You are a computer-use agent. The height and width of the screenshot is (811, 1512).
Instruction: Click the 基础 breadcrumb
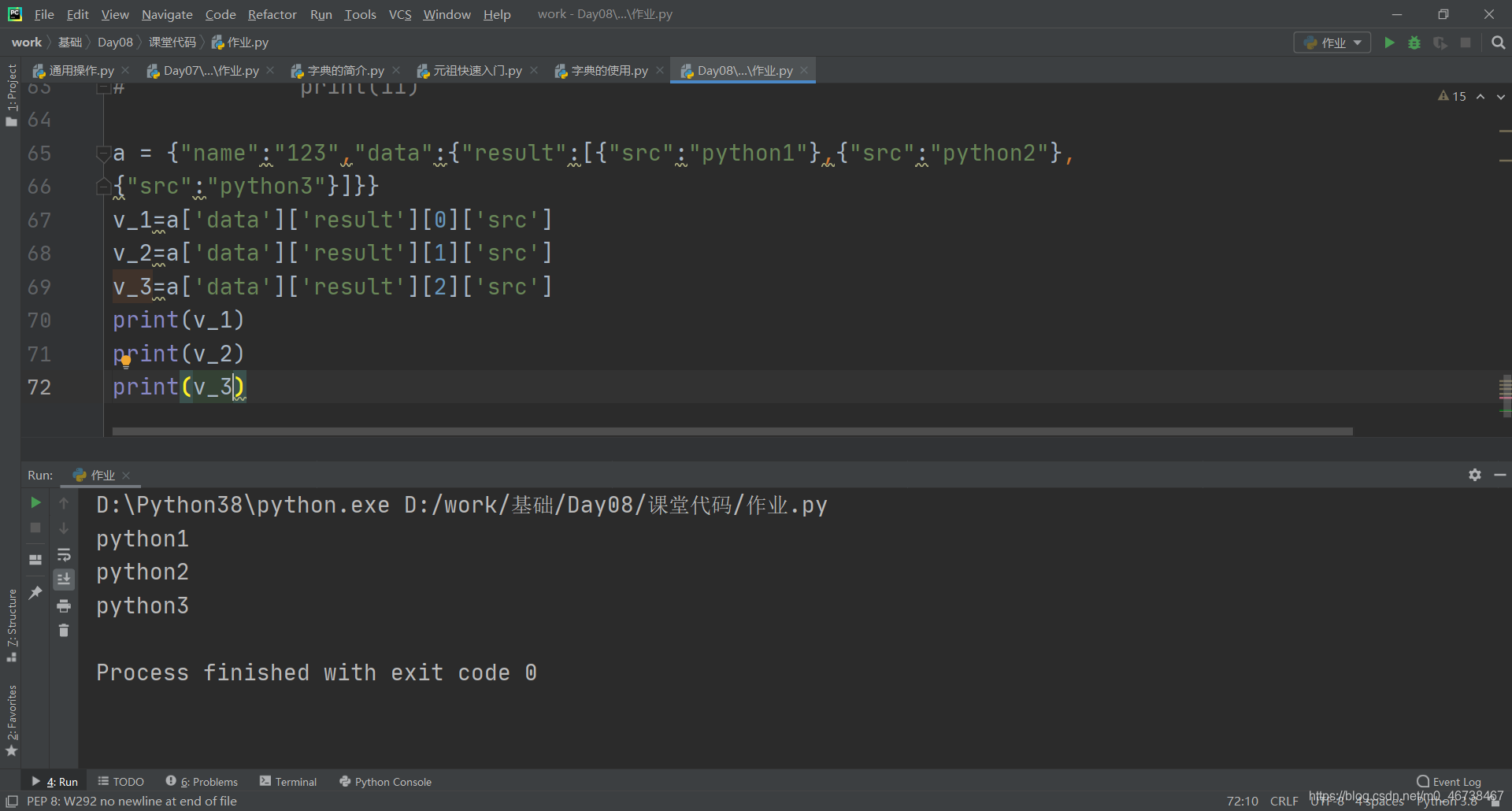[x=70, y=43]
